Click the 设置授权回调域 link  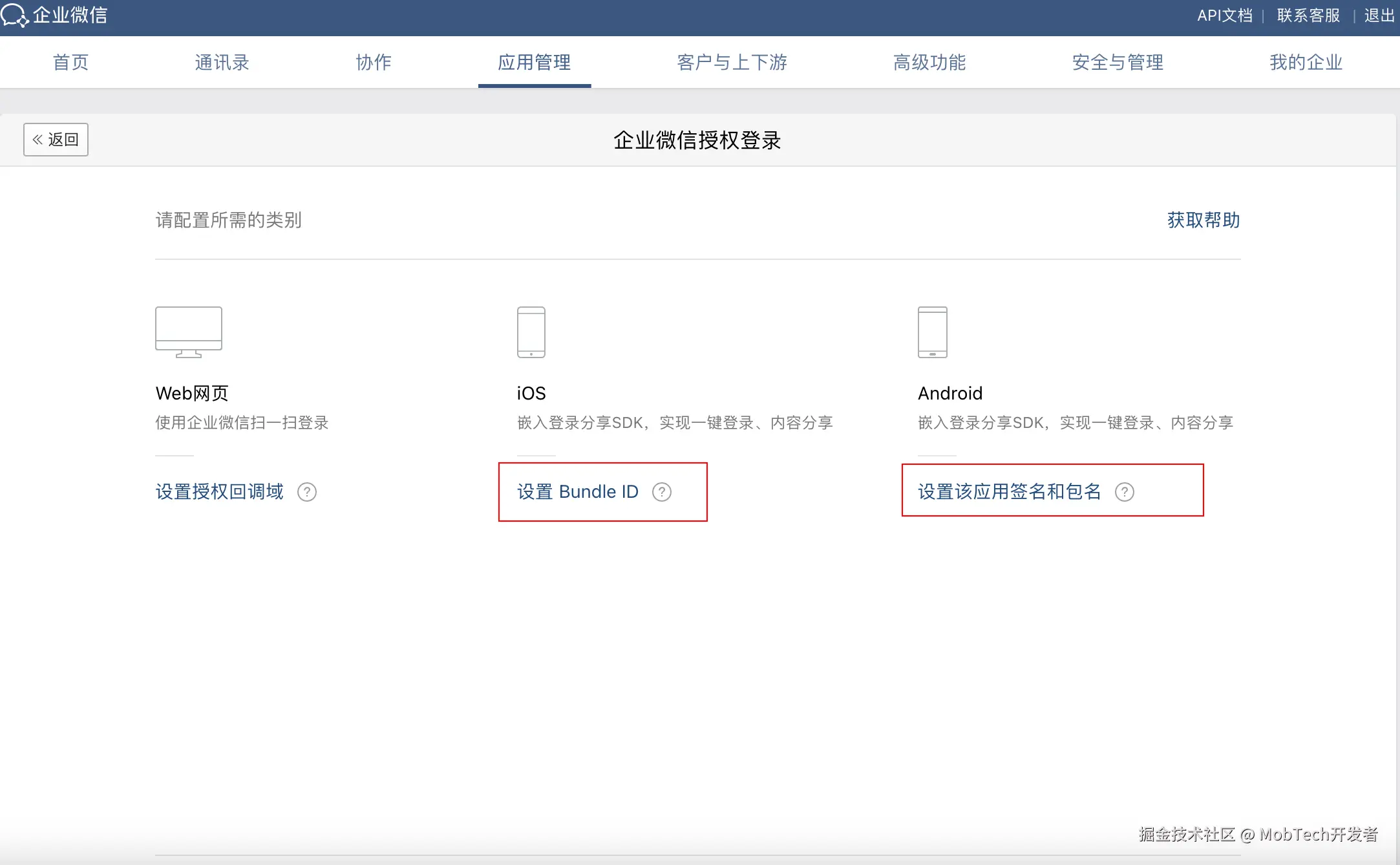click(219, 492)
